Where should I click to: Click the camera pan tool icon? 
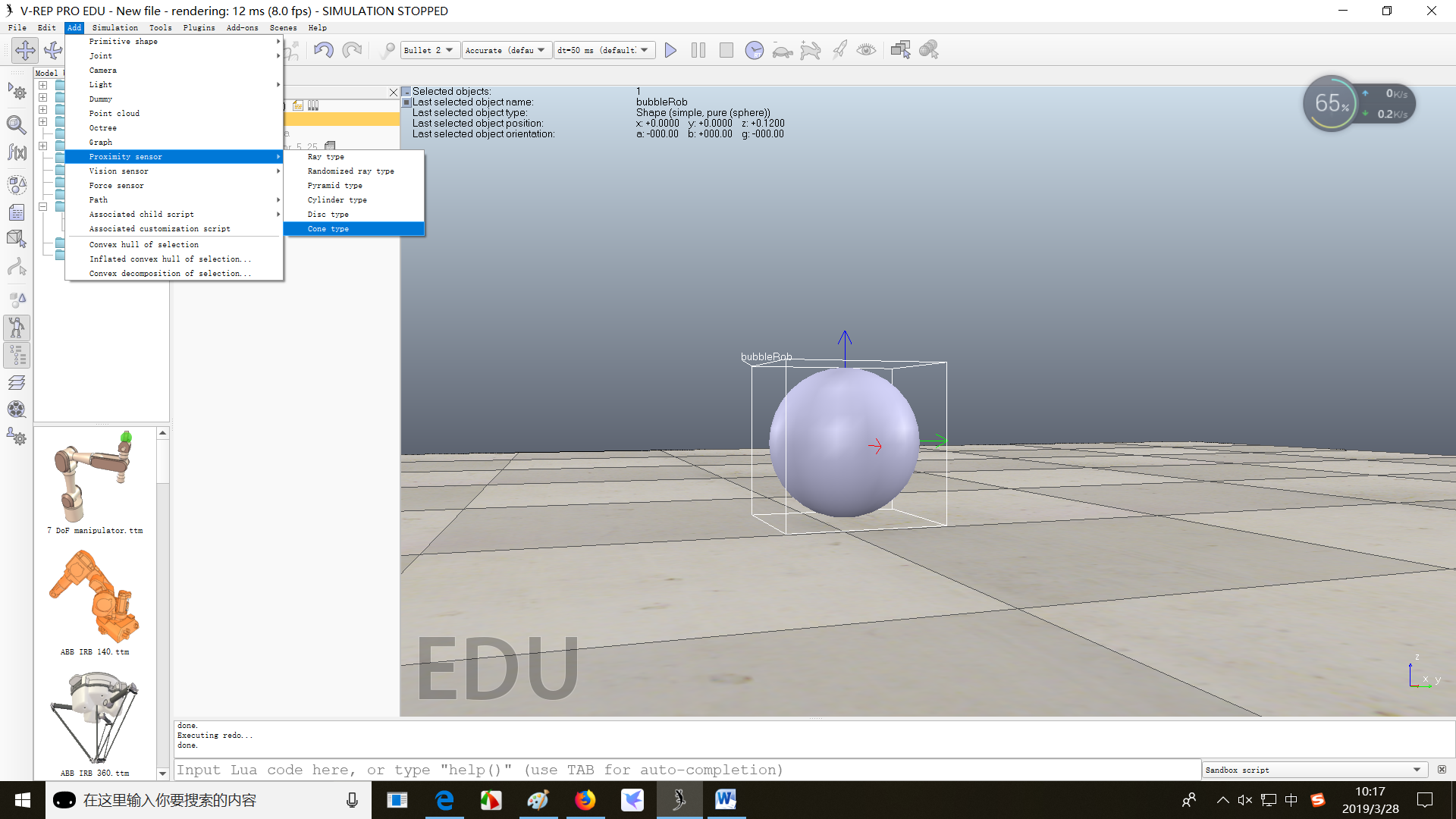pos(25,50)
